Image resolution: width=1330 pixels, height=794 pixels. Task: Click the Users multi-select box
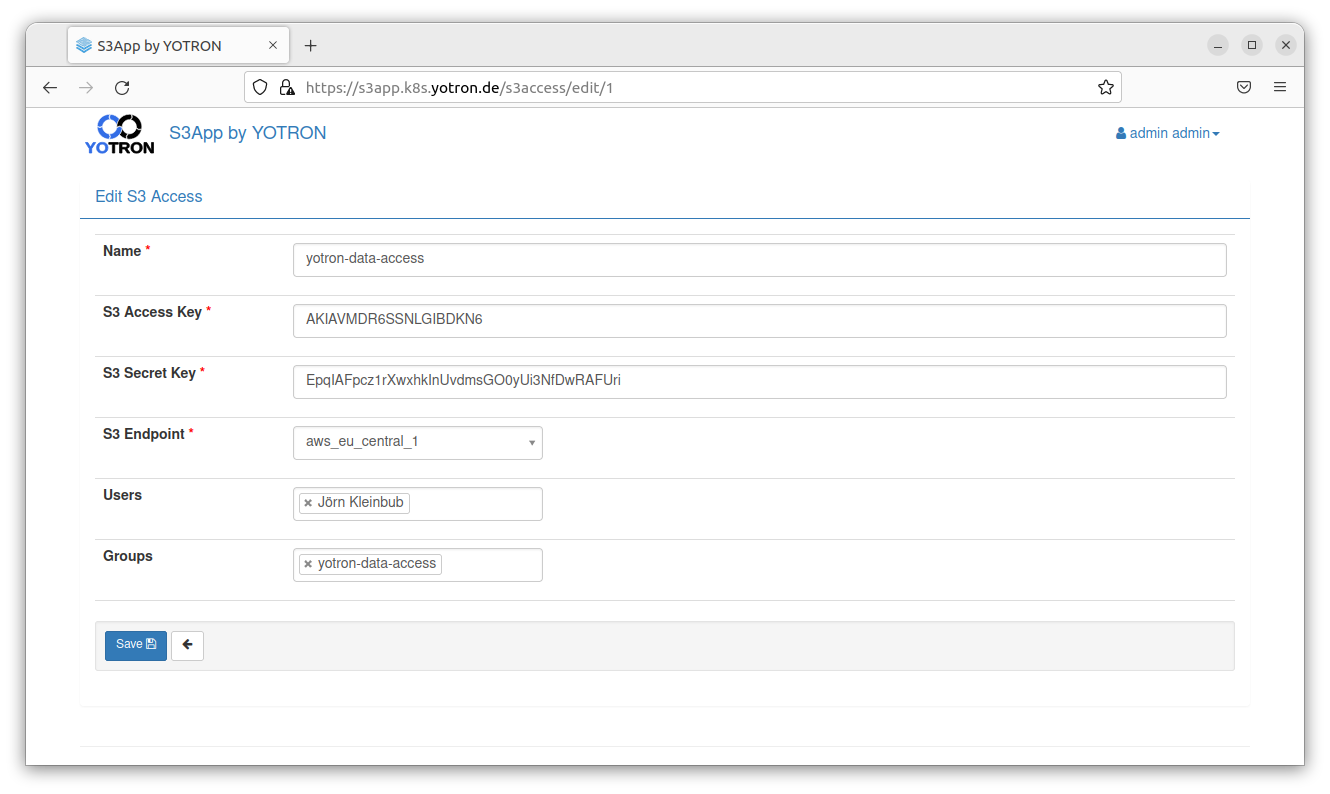[x=418, y=504]
